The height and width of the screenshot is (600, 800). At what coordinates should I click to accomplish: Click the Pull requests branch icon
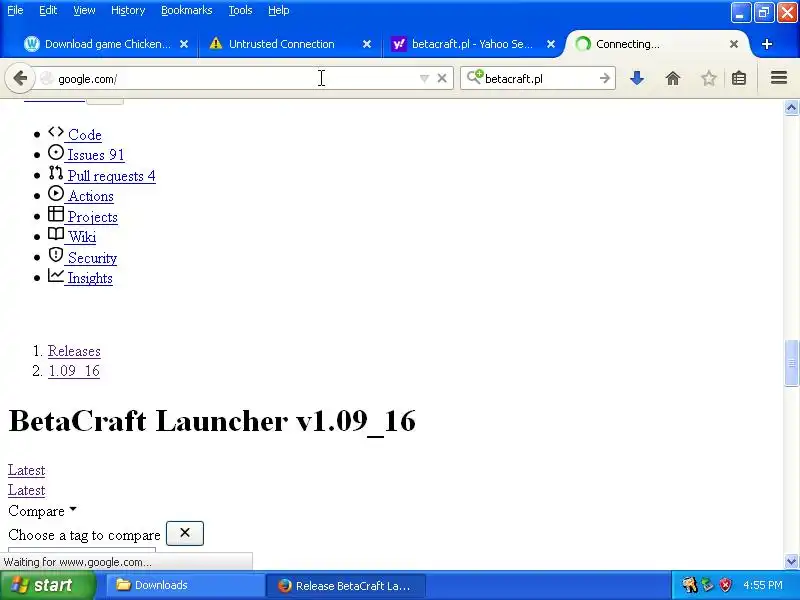[56, 173]
